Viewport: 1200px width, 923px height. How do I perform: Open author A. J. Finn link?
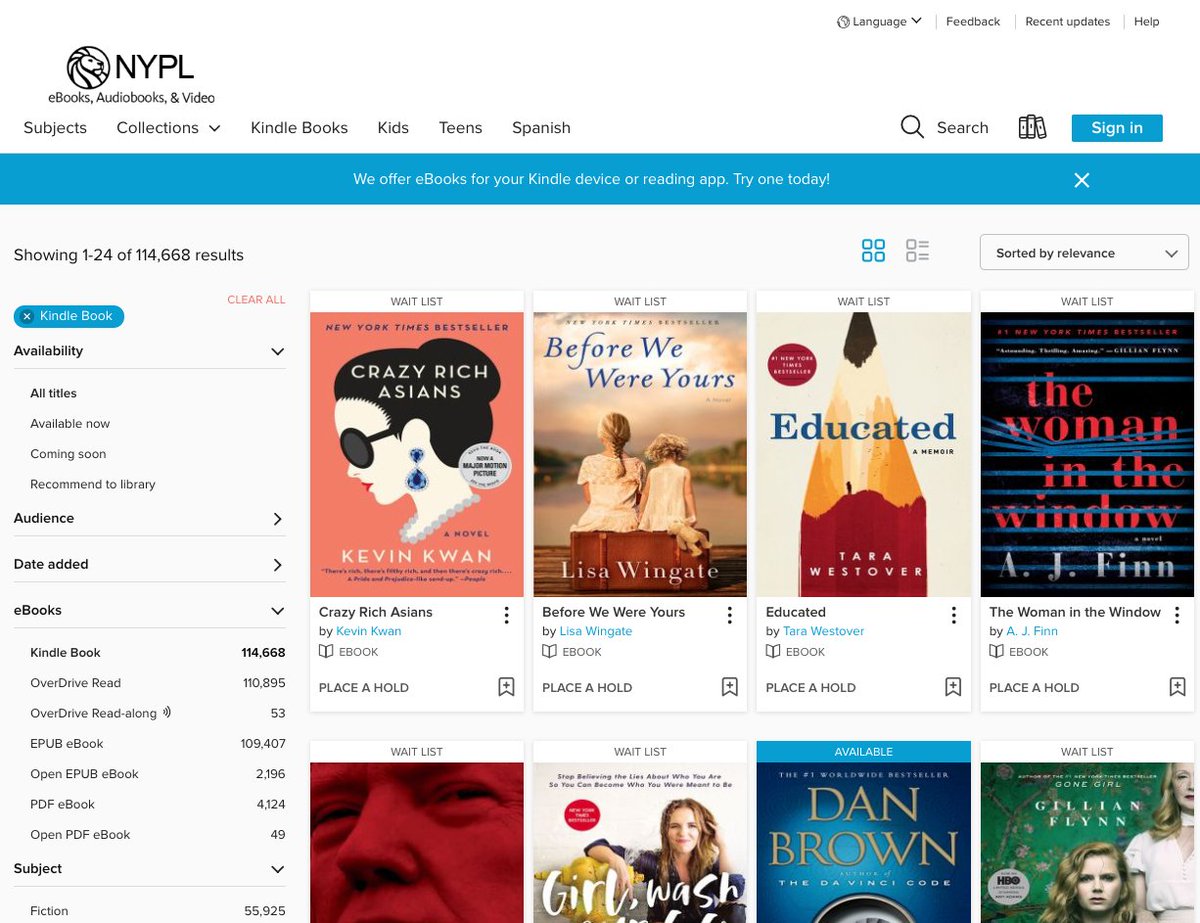coord(1032,632)
